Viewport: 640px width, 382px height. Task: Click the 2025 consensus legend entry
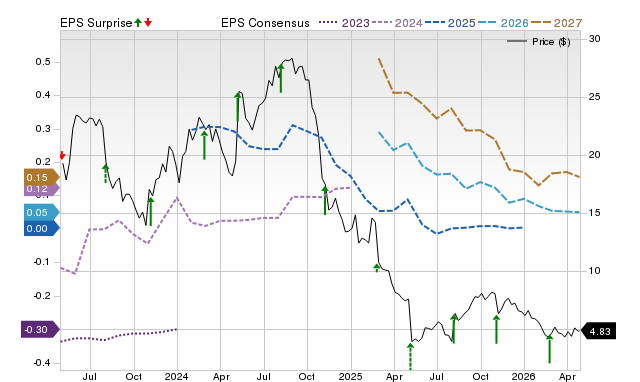tap(450, 23)
